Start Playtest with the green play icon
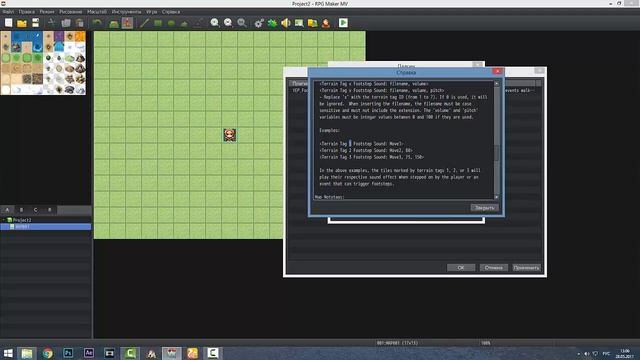Screen dimensions: 640x360 point(343,23)
